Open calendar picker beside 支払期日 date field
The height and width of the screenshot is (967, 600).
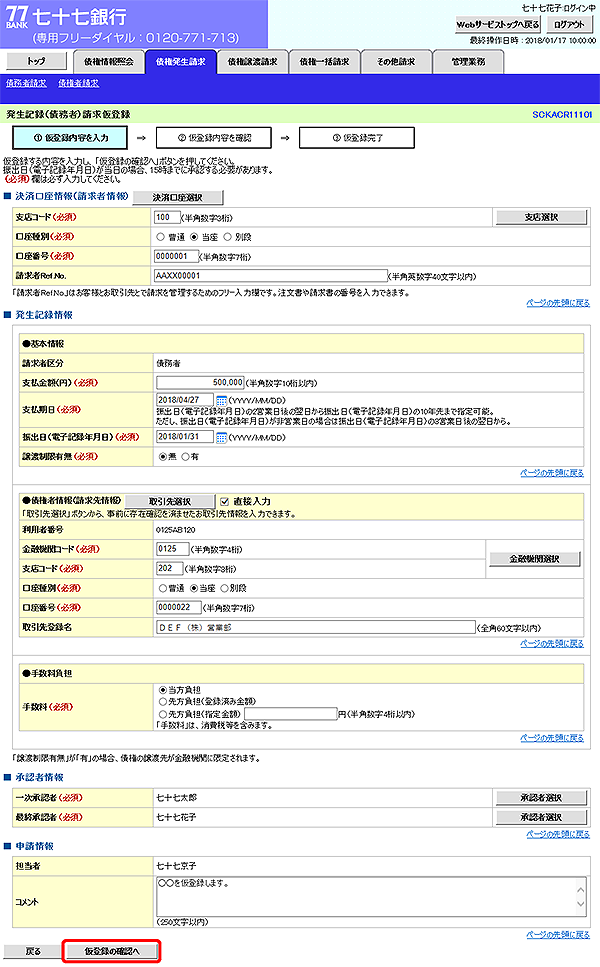[221, 400]
